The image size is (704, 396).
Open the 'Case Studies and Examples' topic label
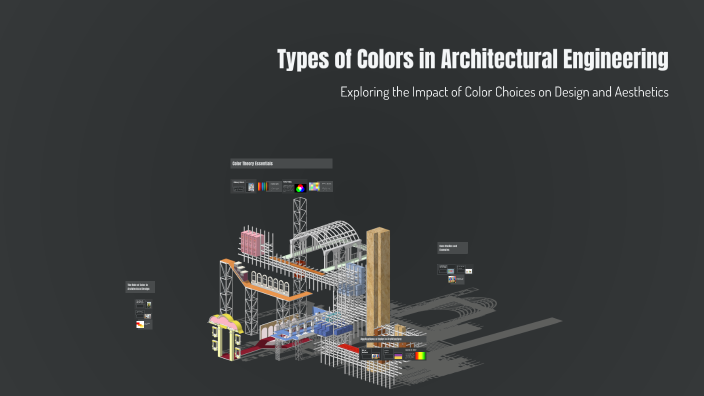pyautogui.click(x=452, y=248)
